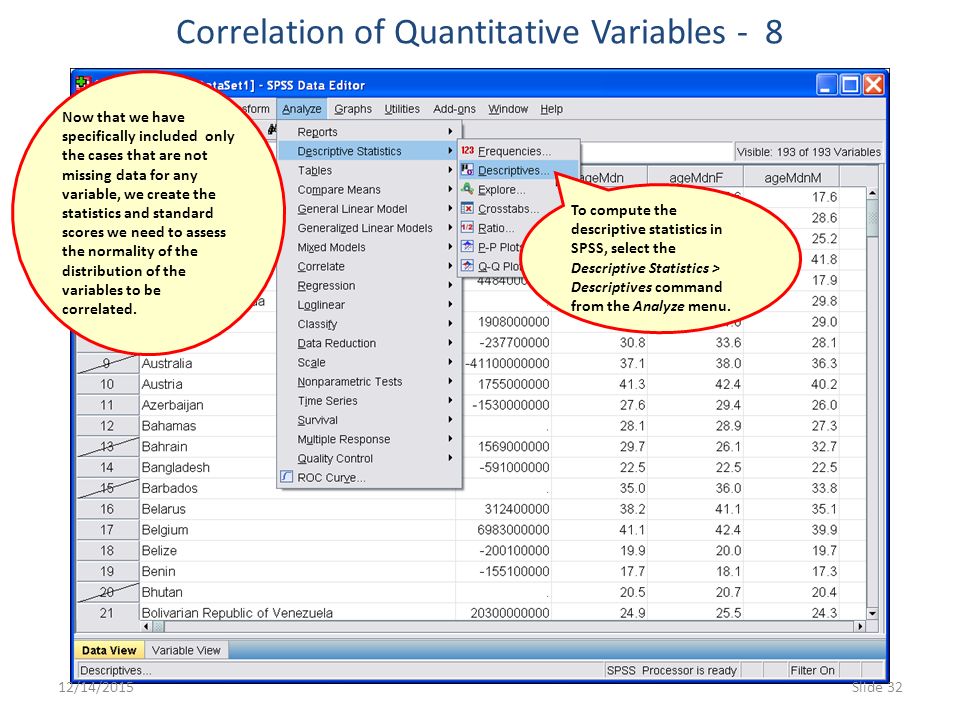Click the Belize country cell

coord(298,550)
